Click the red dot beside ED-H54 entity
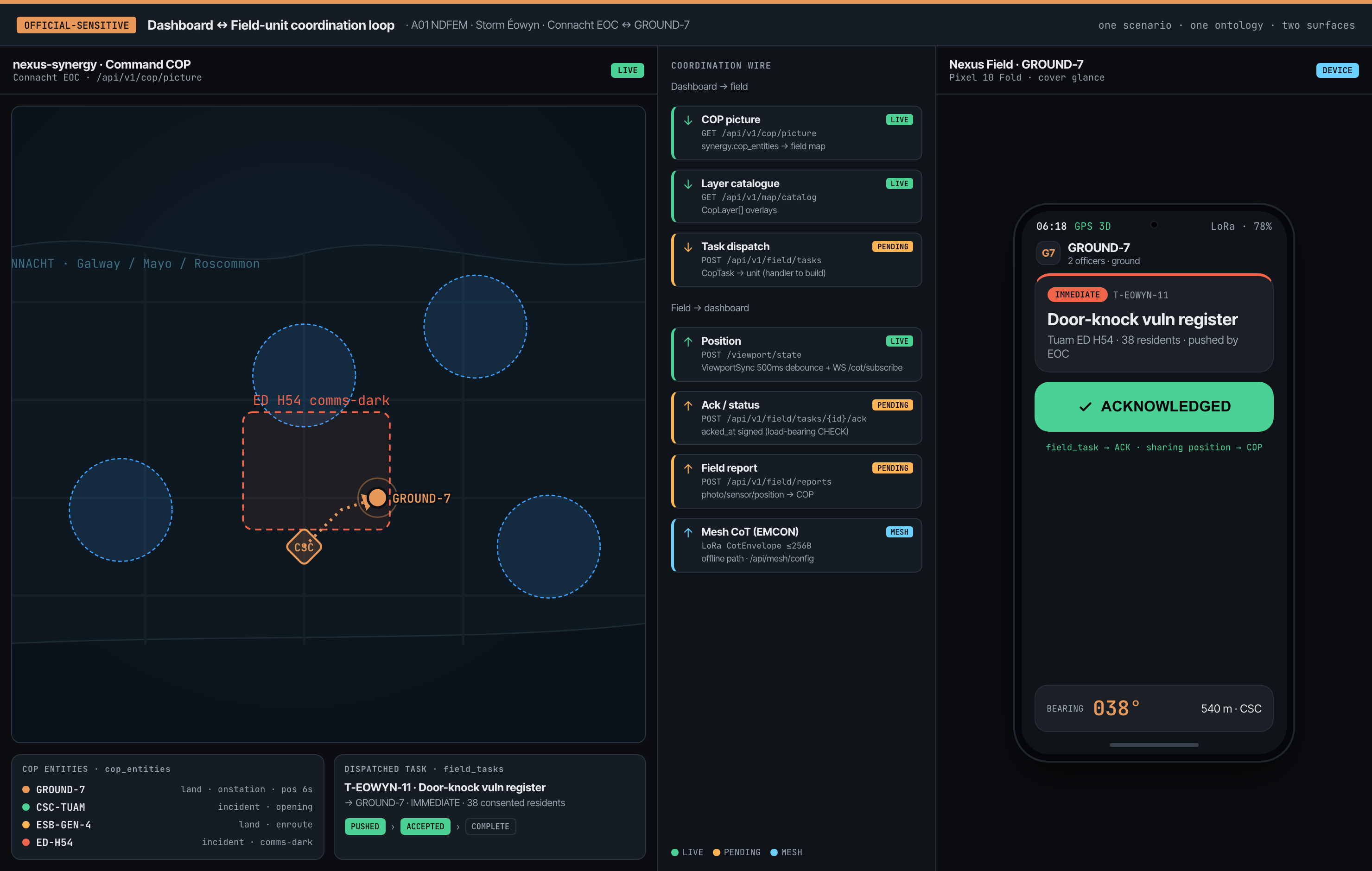 click(25, 843)
